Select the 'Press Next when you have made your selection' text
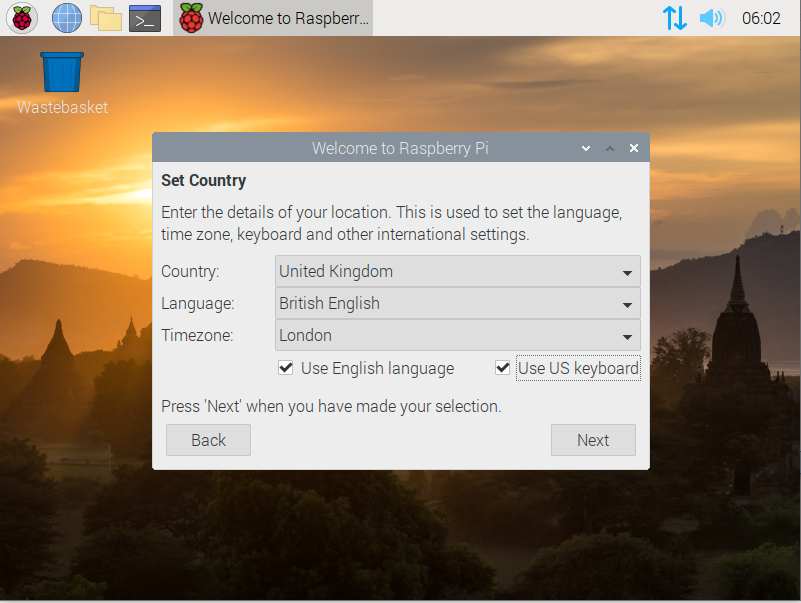Viewport: 801px width, 603px height. (331, 406)
